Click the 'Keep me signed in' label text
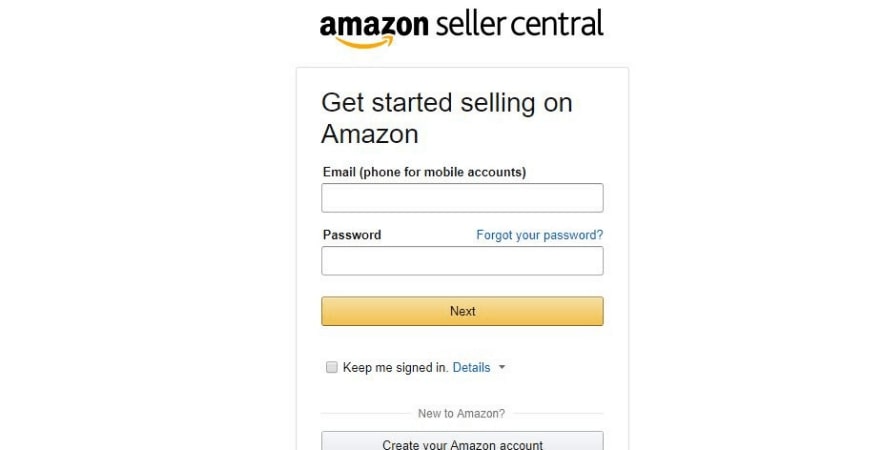Viewport: 880px width, 450px height. click(395, 367)
